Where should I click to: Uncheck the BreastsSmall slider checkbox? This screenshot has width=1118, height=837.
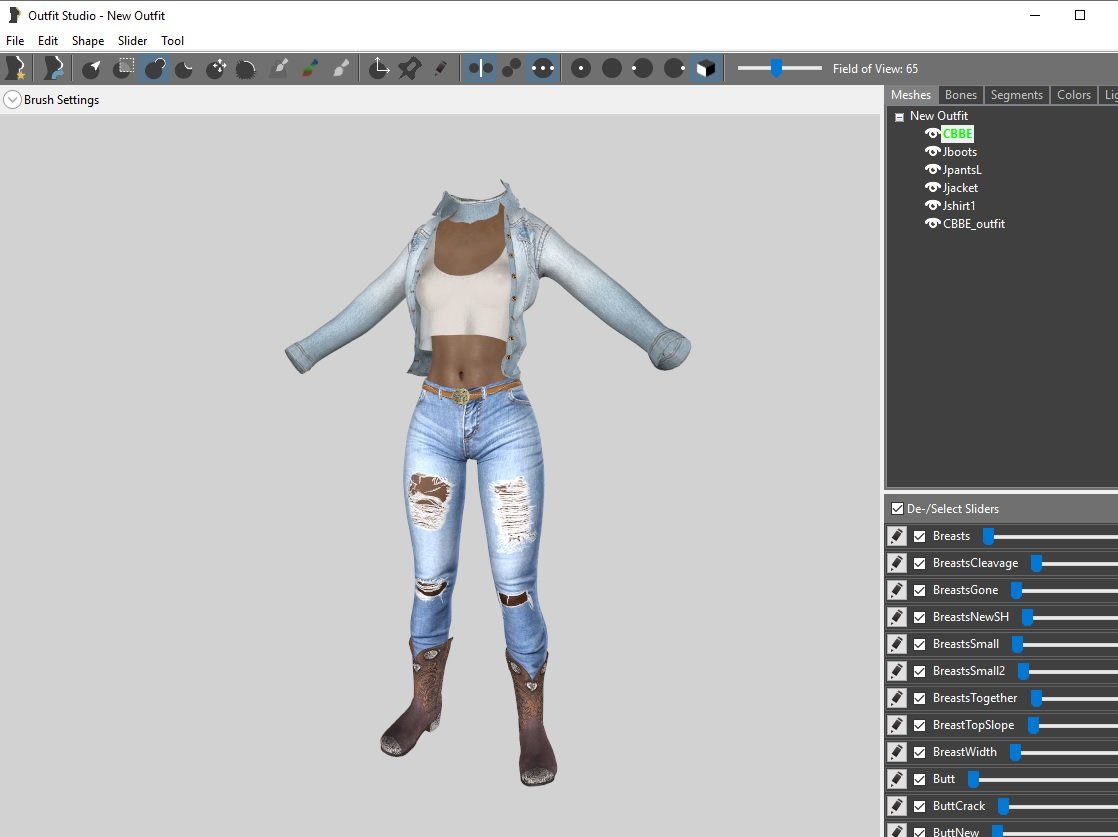(x=920, y=645)
